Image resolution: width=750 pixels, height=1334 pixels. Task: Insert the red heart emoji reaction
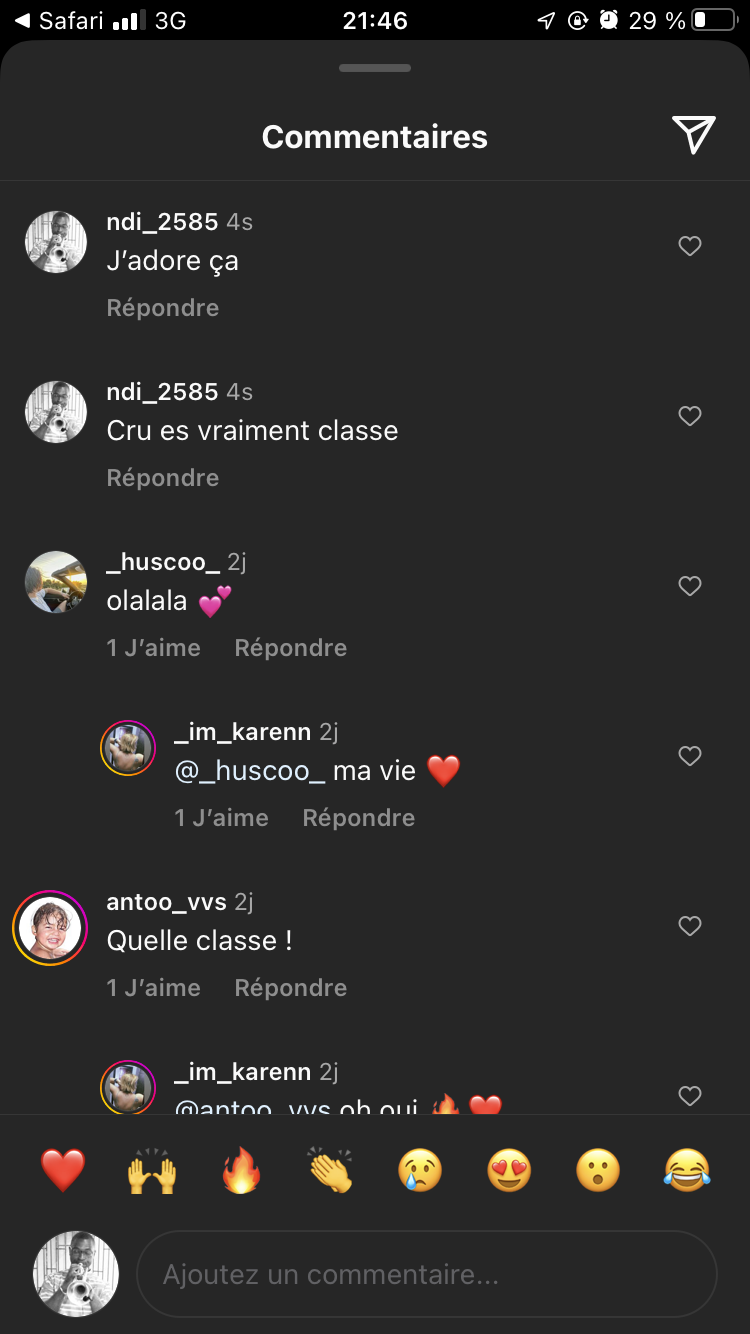(63, 1170)
